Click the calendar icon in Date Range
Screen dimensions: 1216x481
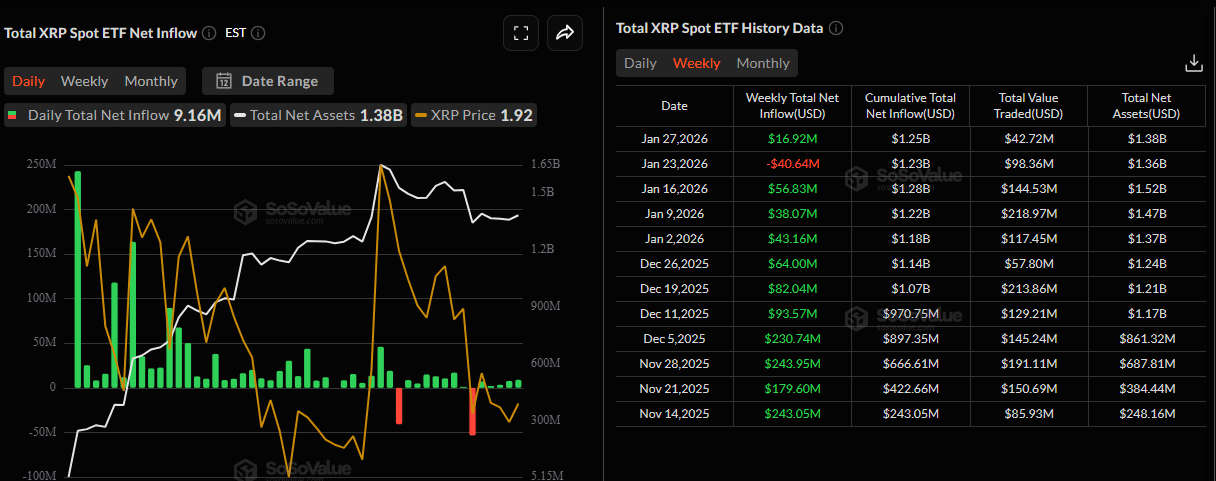[x=224, y=81]
